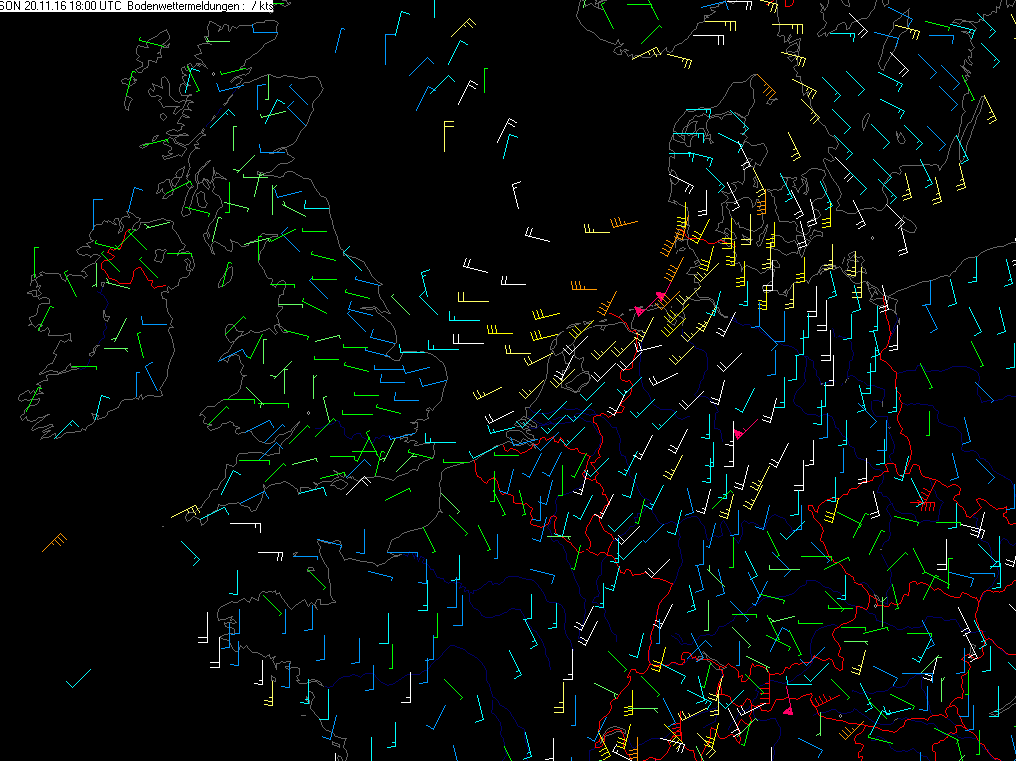Viewport: 1016px width, 761px height.
Task: Click the Isle of Man outline
Action: [x=226, y=275]
